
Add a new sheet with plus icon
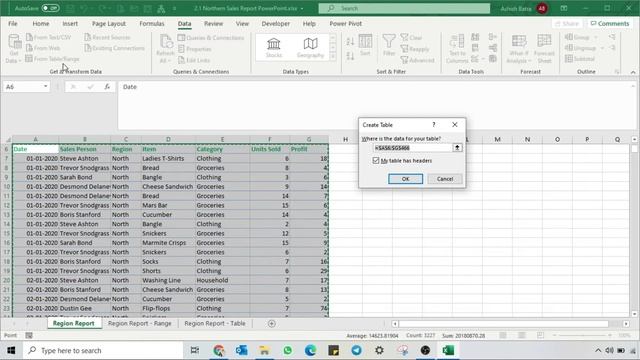[271, 324]
